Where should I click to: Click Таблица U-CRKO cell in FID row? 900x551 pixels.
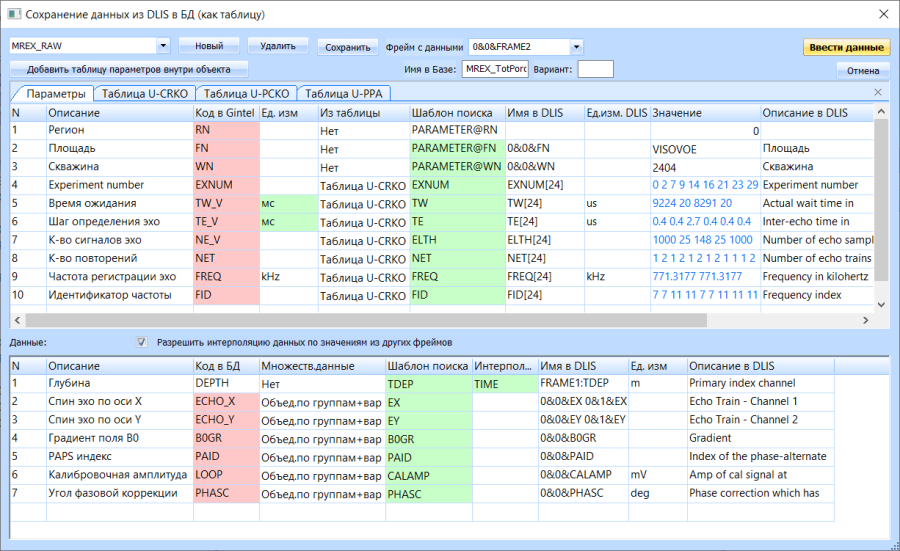363,296
